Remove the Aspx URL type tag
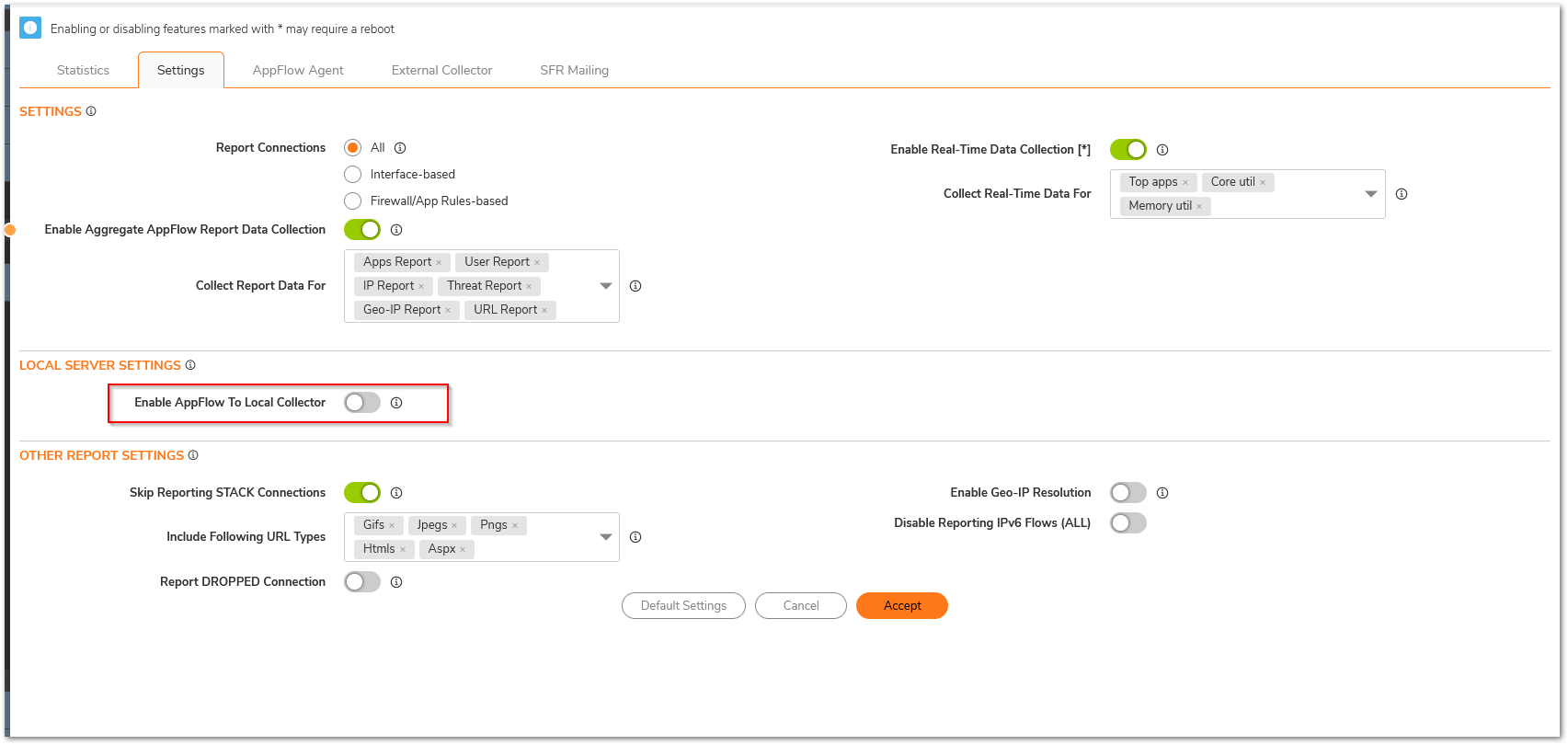The image size is (1568, 745). pyautogui.click(x=463, y=550)
